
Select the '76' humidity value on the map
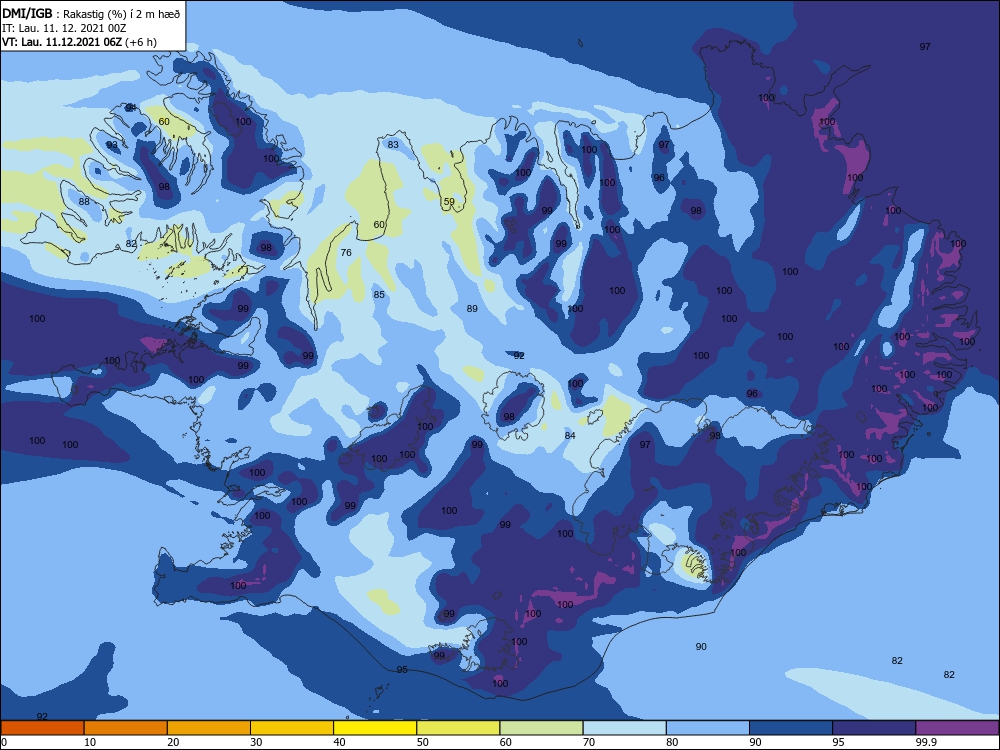point(346,253)
